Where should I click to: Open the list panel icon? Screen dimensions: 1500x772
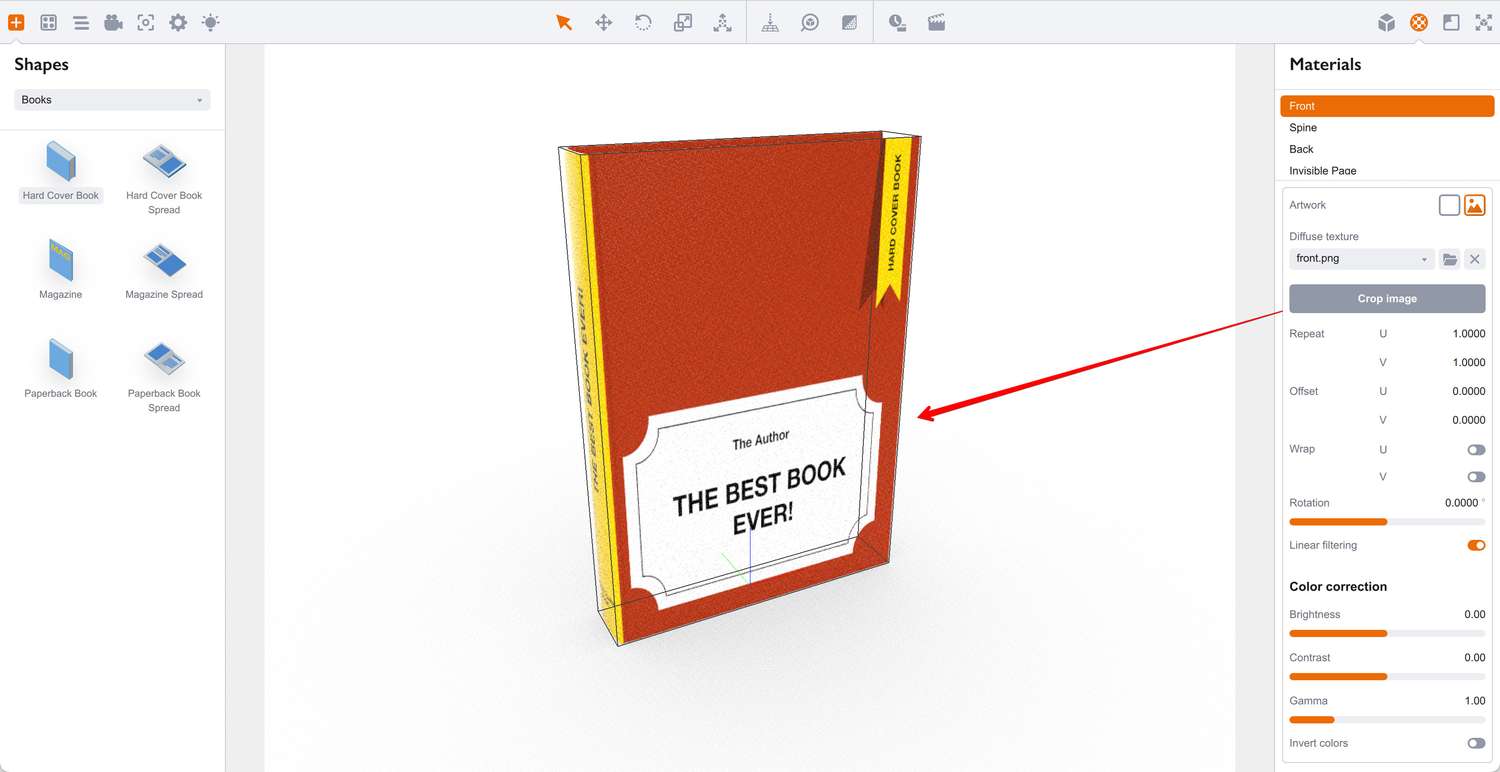pos(81,22)
